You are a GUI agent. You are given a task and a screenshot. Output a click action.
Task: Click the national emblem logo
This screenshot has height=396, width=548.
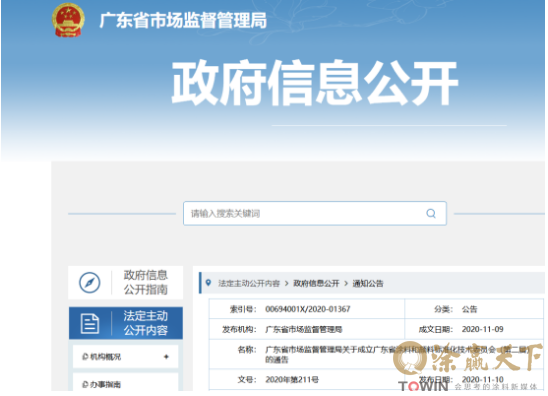(68, 20)
